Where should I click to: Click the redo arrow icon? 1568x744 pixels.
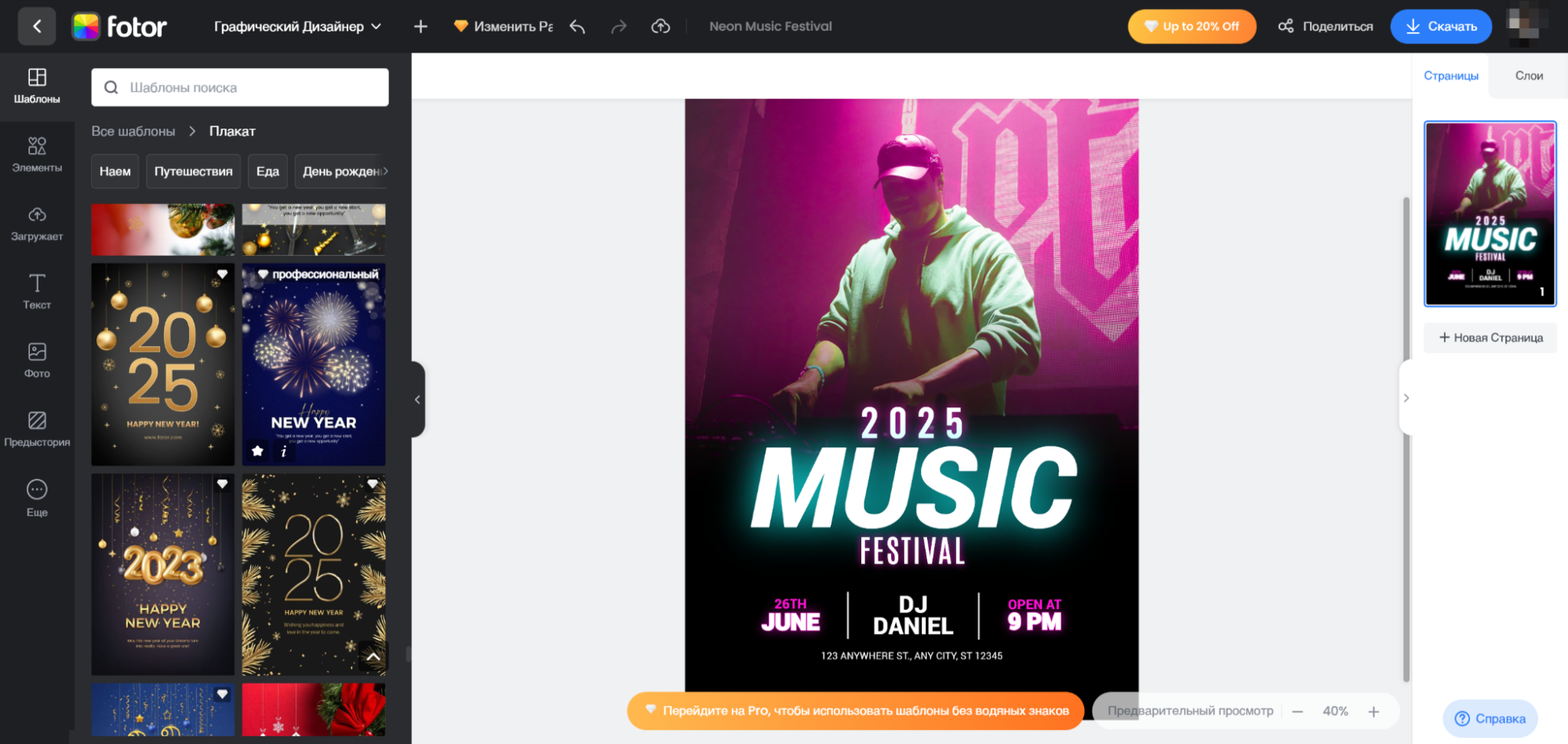(x=619, y=27)
